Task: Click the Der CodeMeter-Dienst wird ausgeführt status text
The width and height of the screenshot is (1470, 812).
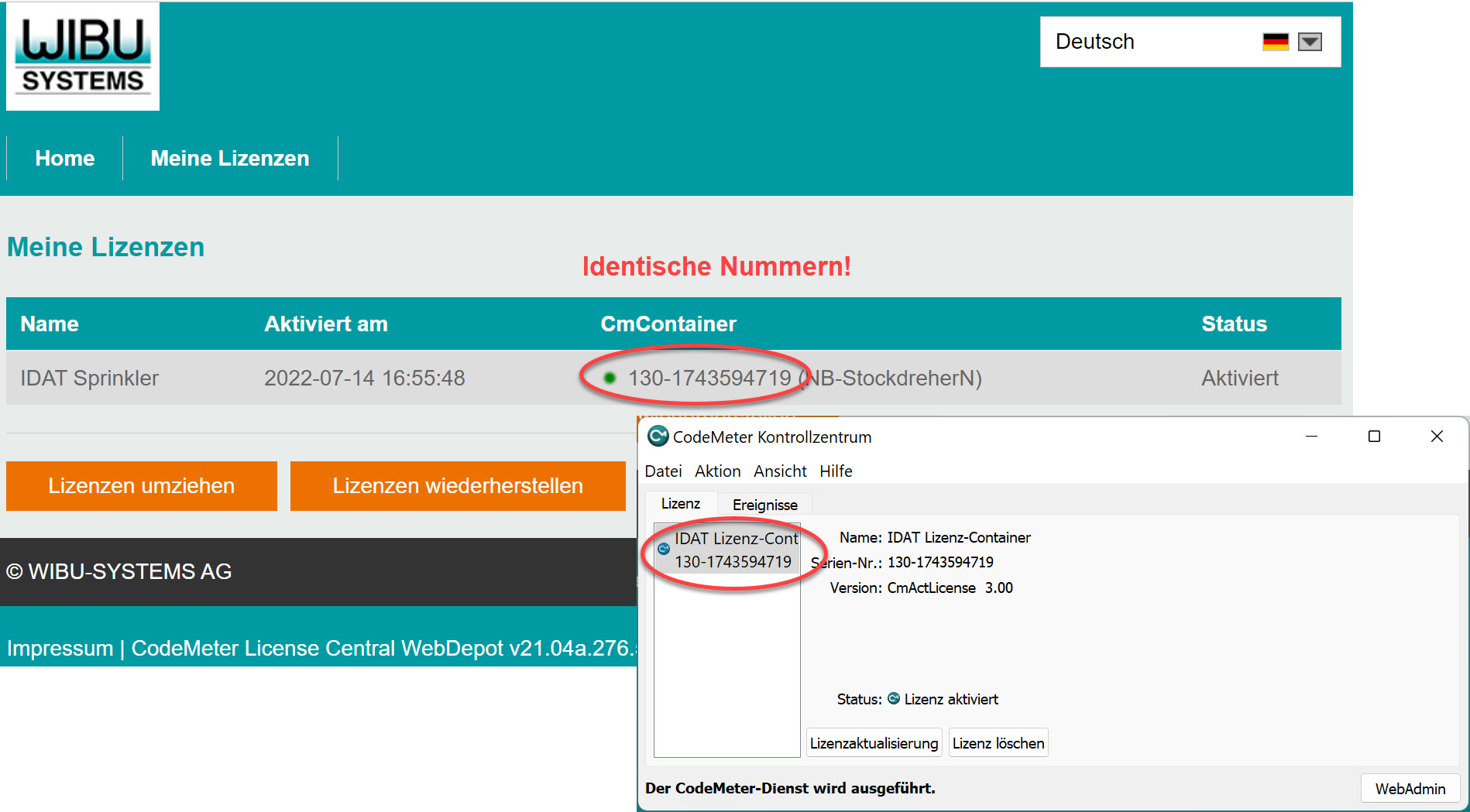Action: click(x=790, y=789)
